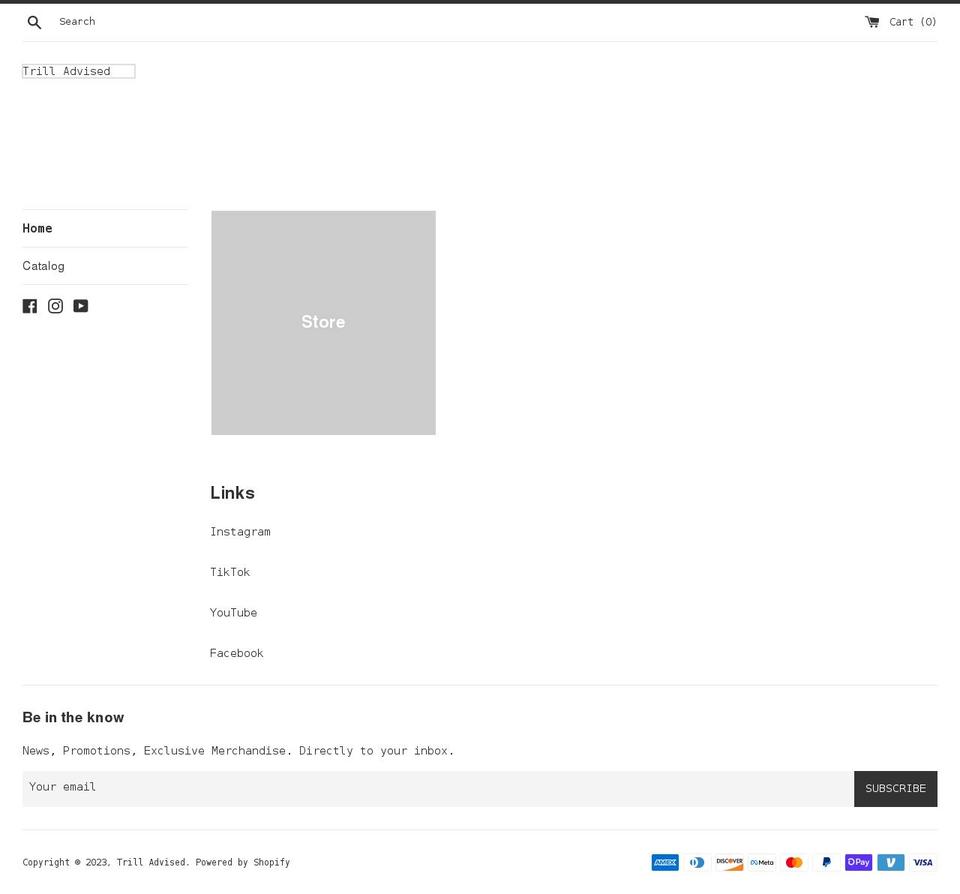The height and width of the screenshot is (894, 960).
Task: Click the Trill Advised footer link
Action: tap(152, 862)
